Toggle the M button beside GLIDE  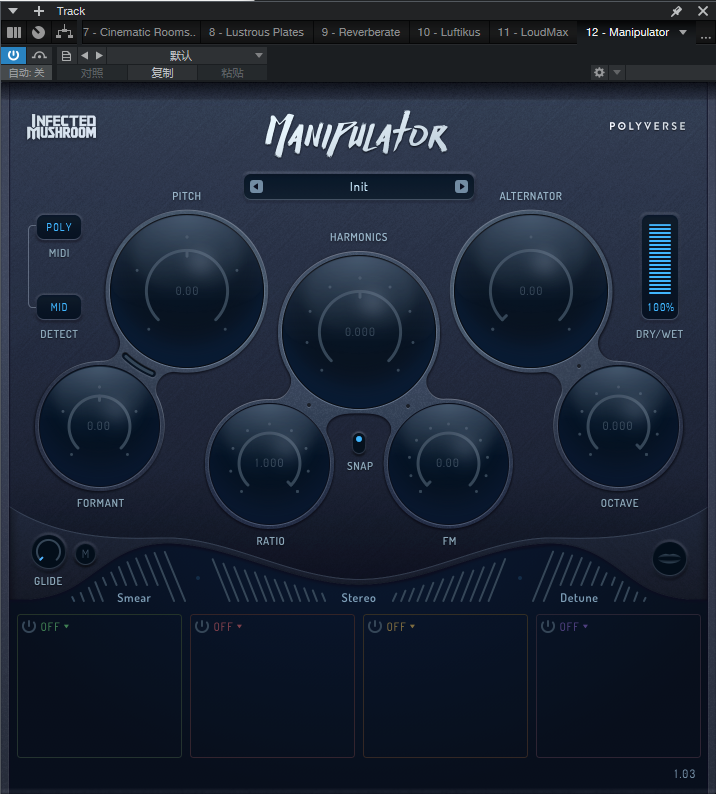pos(85,554)
